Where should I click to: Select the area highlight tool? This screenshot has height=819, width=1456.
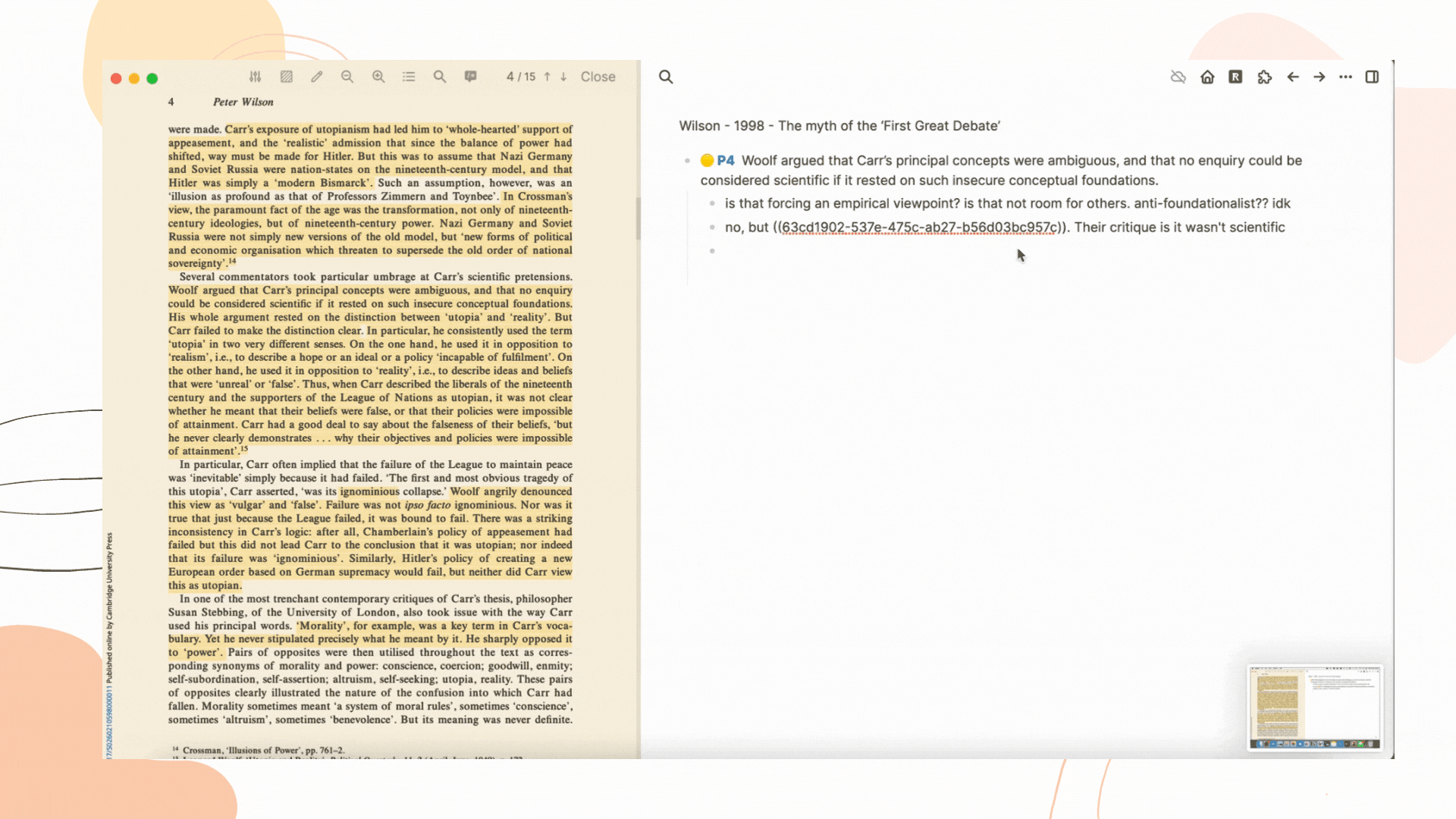(x=287, y=77)
